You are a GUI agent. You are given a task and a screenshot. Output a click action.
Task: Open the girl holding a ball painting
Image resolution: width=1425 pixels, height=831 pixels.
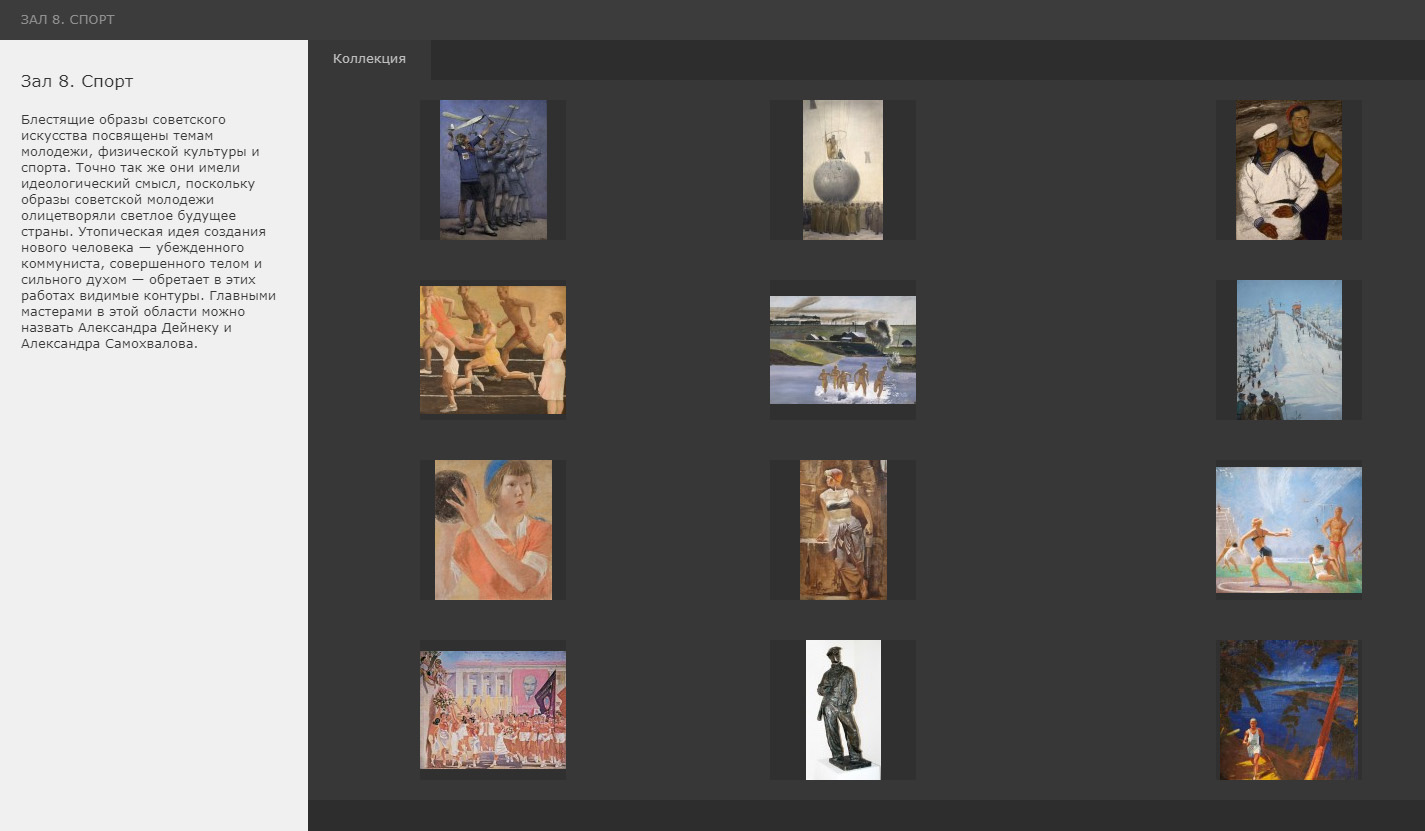(x=493, y=529)
